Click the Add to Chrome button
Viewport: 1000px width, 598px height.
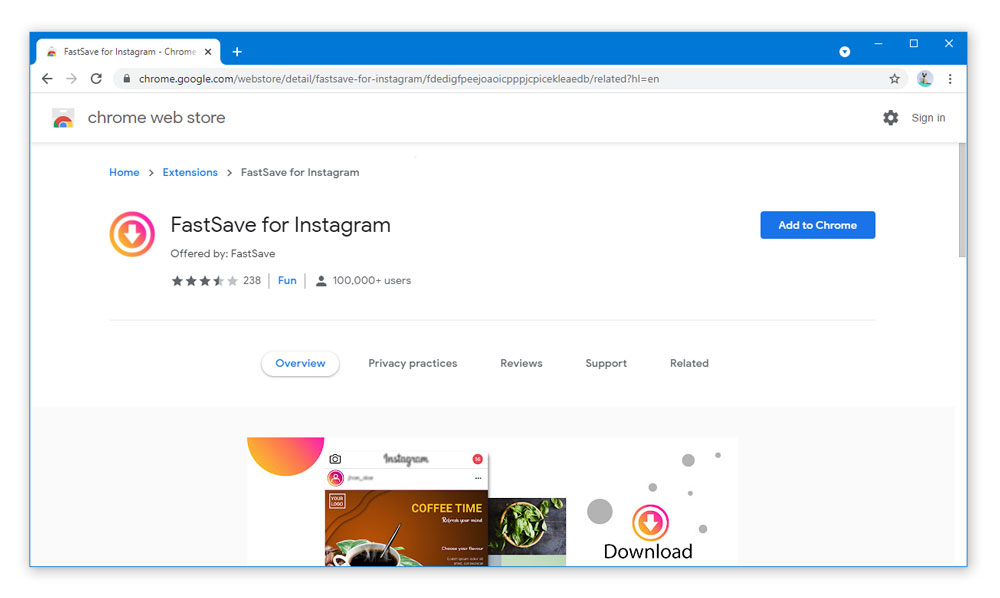[817, 225]
